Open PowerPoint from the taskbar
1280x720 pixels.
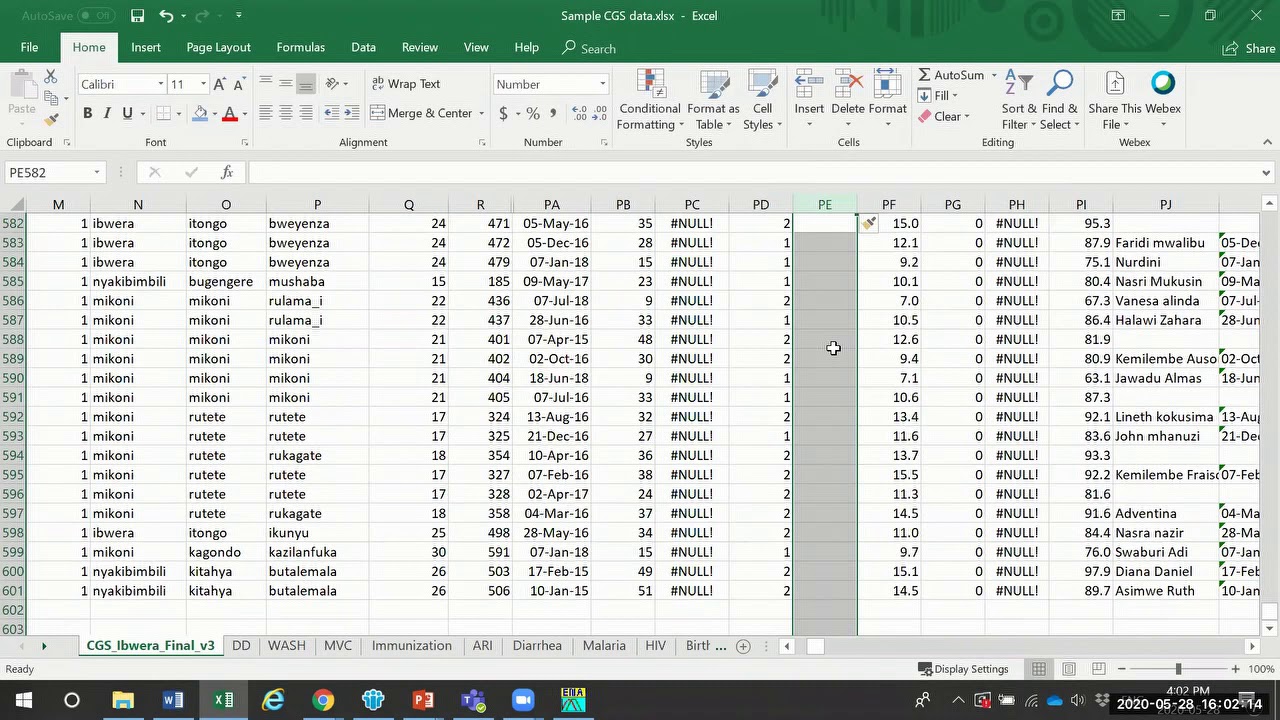pyautogui.click(x=423, y=700)
